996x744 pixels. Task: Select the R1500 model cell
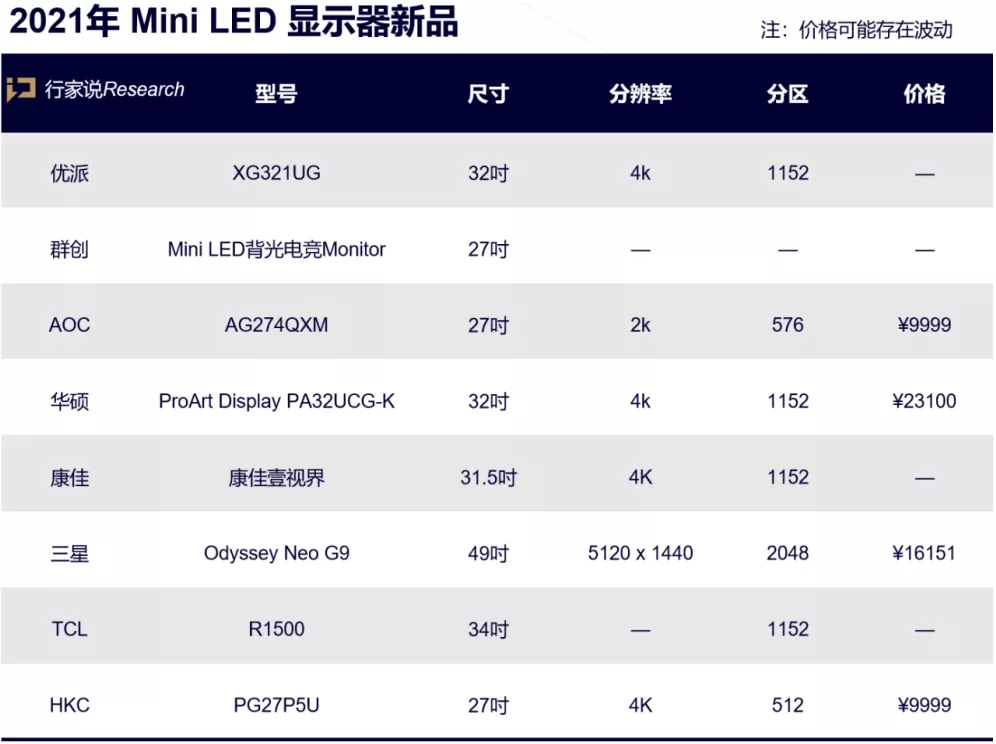click(x=276, y=629)
